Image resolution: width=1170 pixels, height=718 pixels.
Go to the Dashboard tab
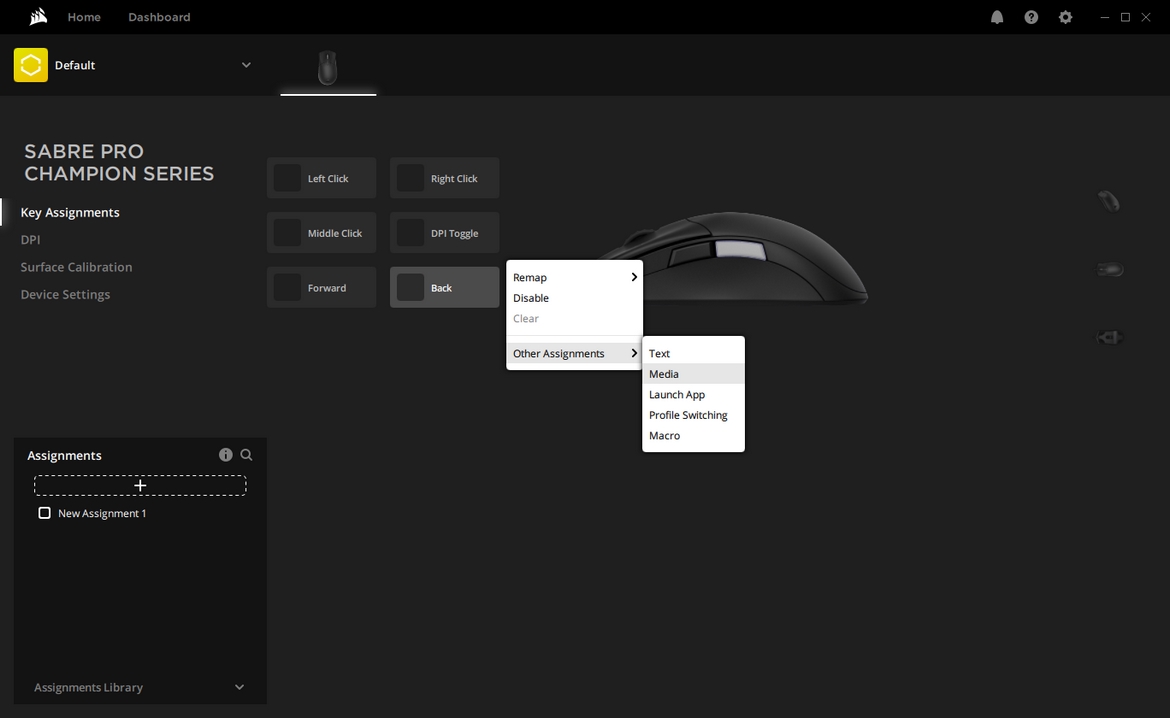coord(159,17)
